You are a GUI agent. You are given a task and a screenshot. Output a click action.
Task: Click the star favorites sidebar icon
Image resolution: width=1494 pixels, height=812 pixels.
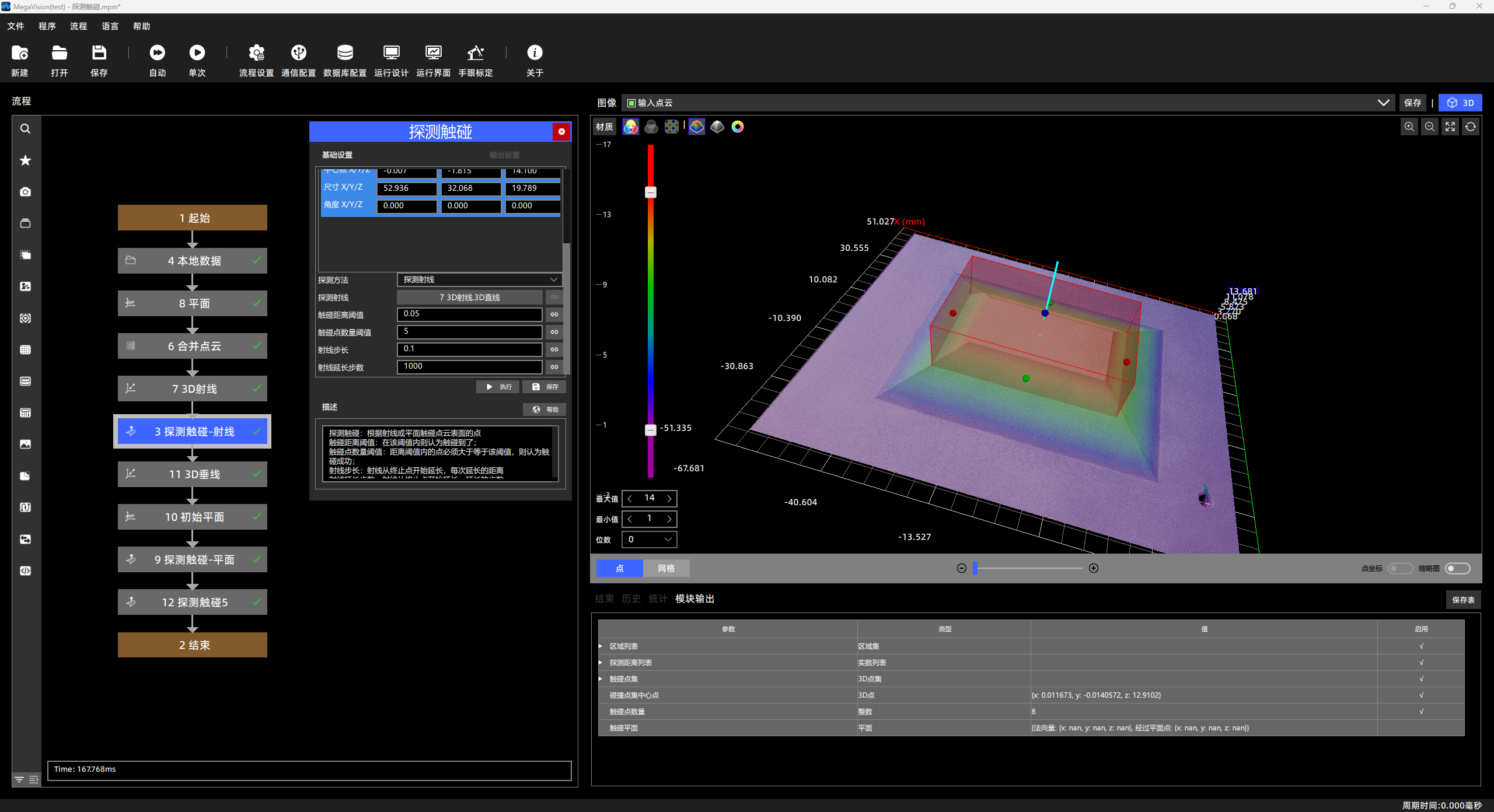[x=25, y=160]
